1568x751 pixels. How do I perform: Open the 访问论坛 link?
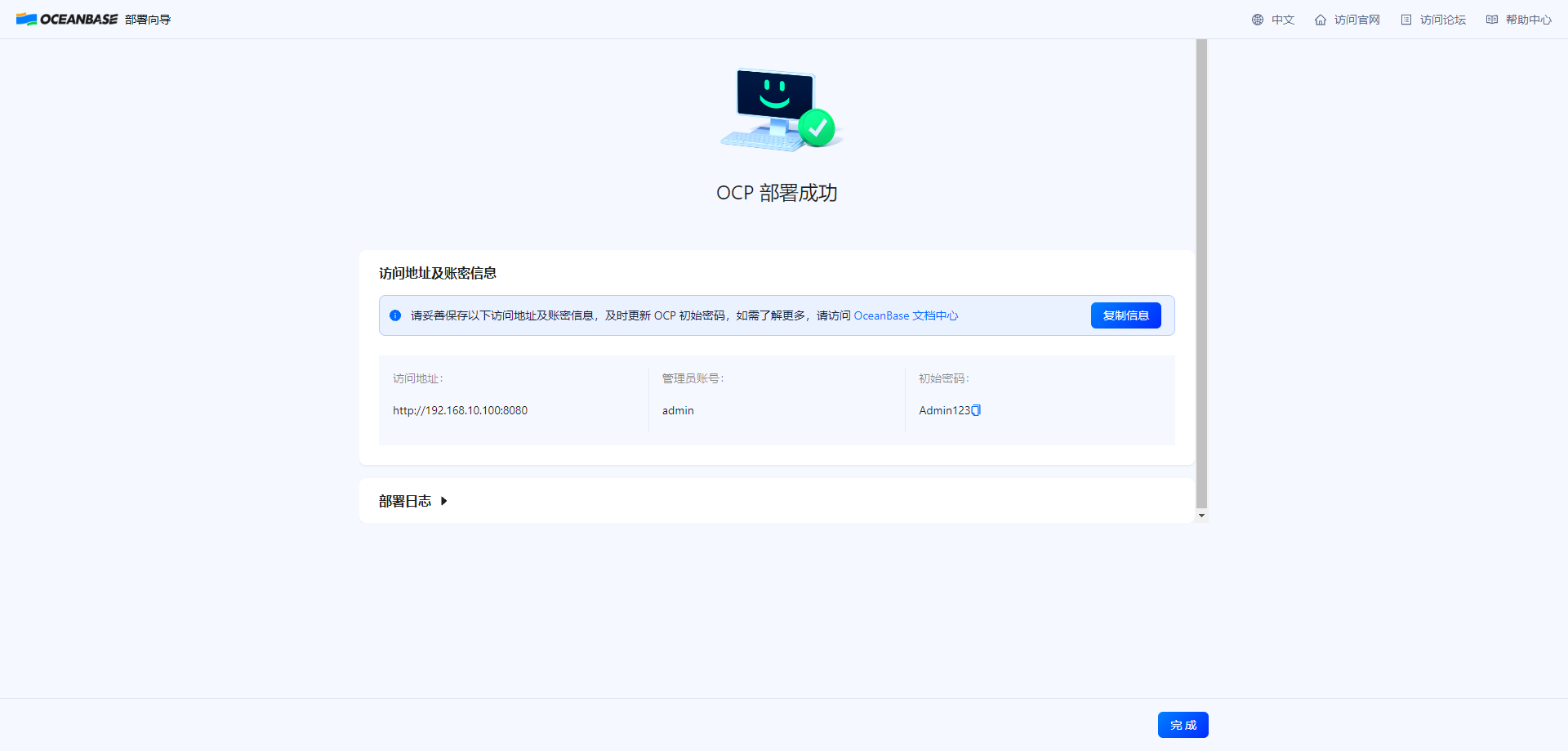(1443, 20)
